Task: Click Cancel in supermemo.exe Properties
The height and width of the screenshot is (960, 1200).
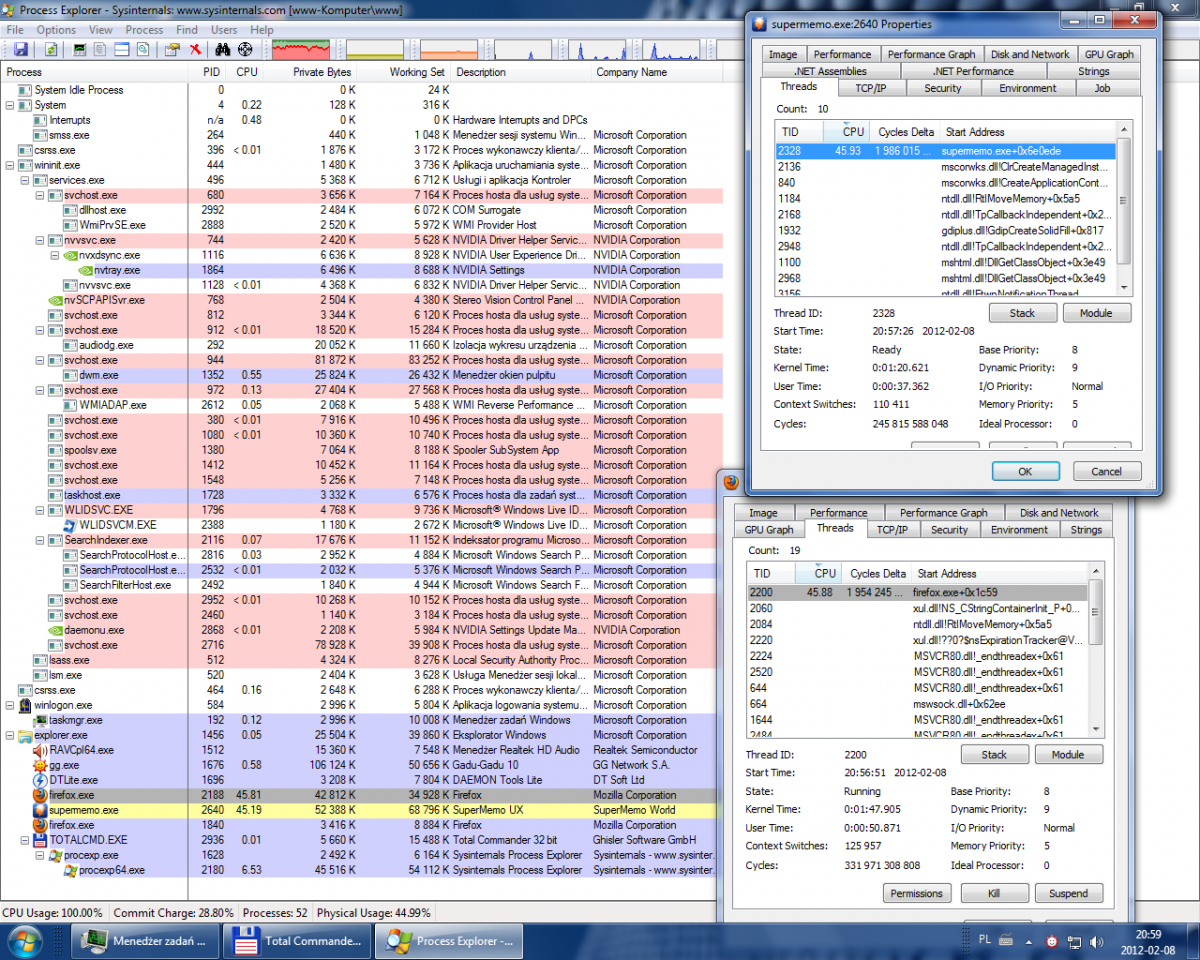Action: (x=1107, y=471)
